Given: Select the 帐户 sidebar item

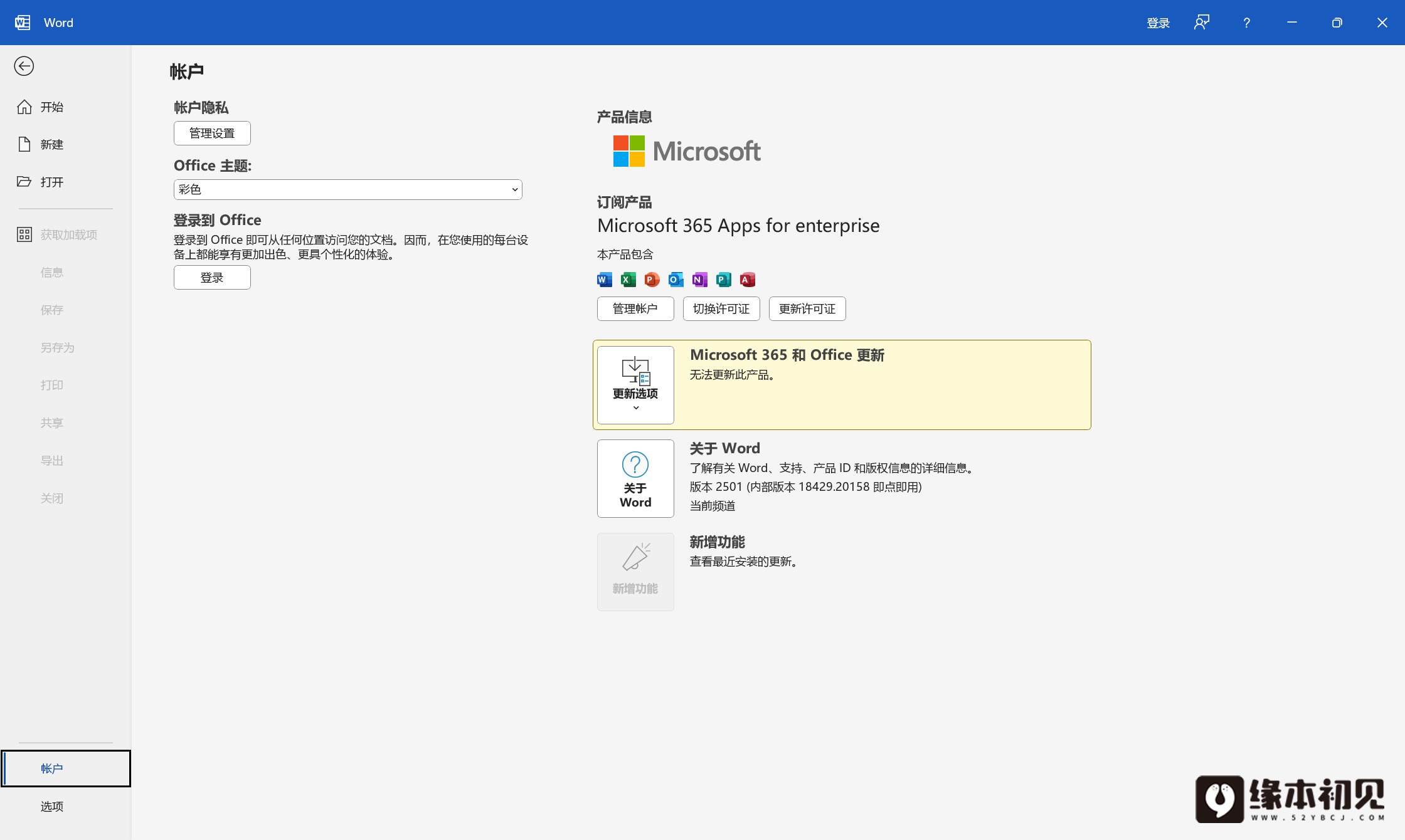Looking at the screenshot, I should coord(66,769).
